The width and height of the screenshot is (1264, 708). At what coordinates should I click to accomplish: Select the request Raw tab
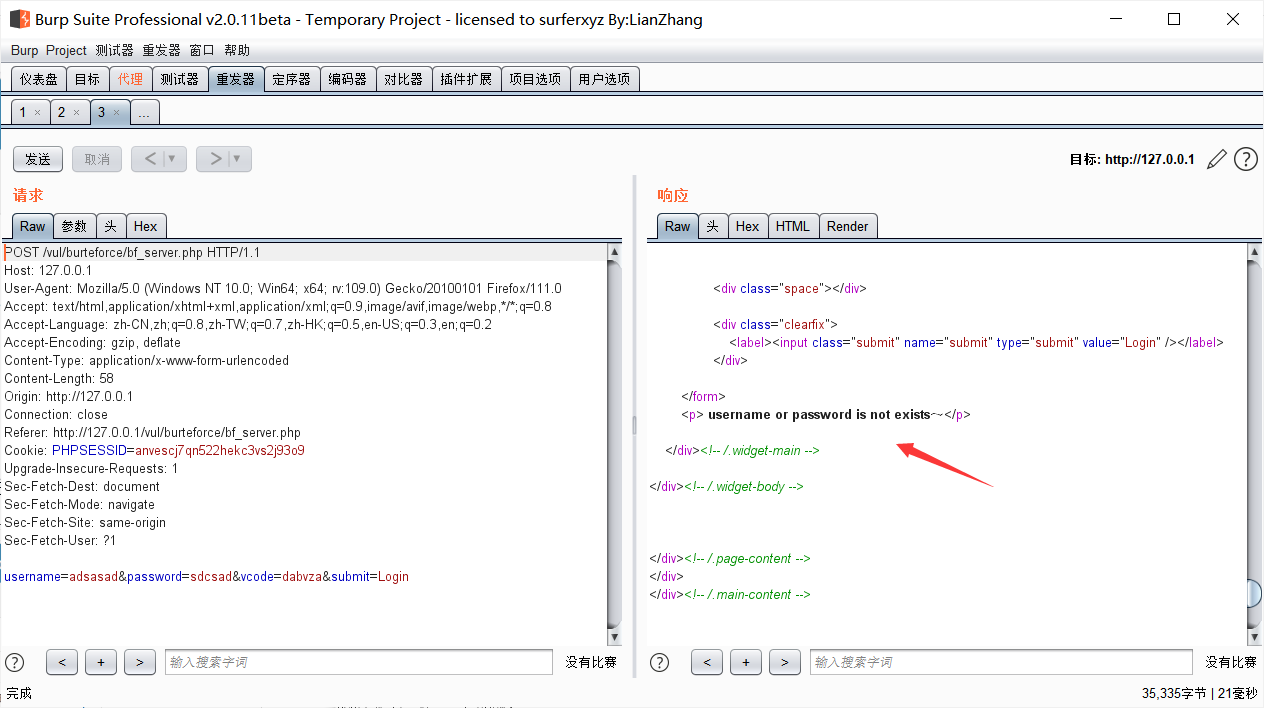coord(32,226)
